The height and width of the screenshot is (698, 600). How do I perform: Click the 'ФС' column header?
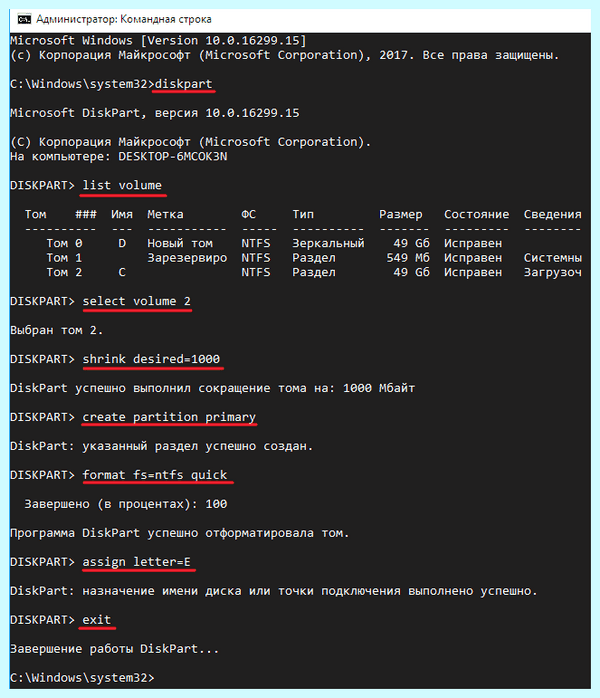tap(248, 215)
